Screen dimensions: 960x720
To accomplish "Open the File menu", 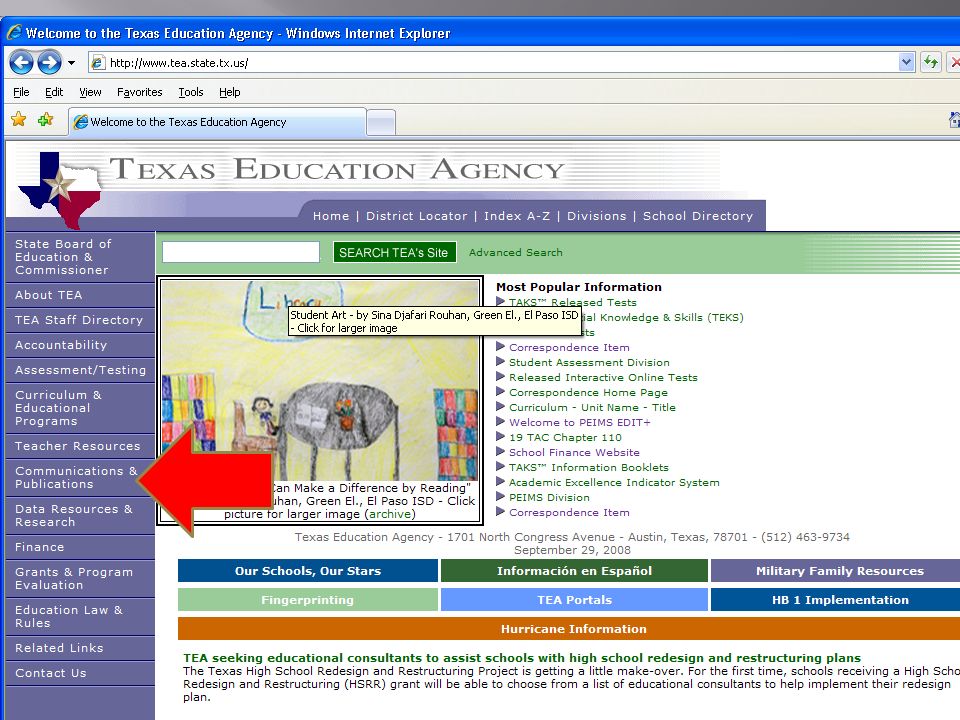I will (x=21, y=92).
